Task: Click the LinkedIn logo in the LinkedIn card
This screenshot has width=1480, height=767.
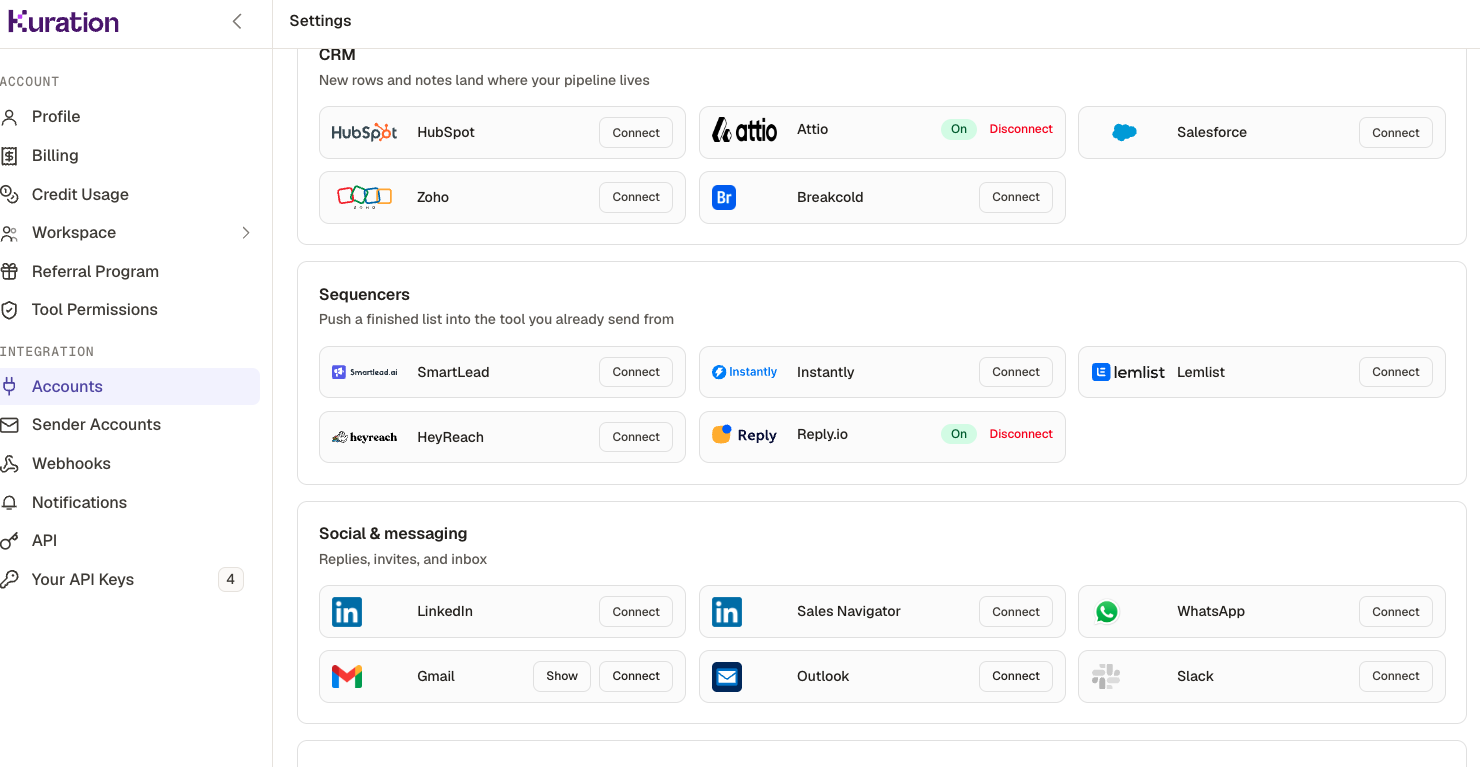Action: (x=347, y=612)
